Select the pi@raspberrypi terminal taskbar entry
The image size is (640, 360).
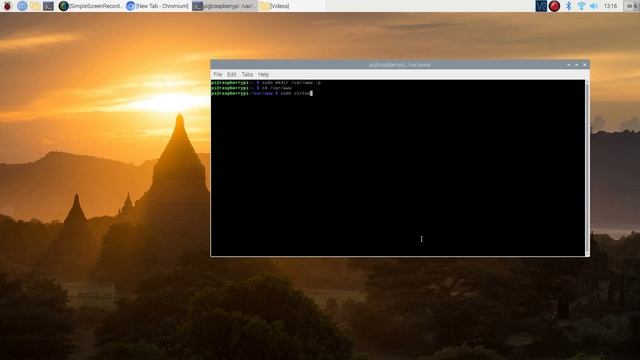224,6
